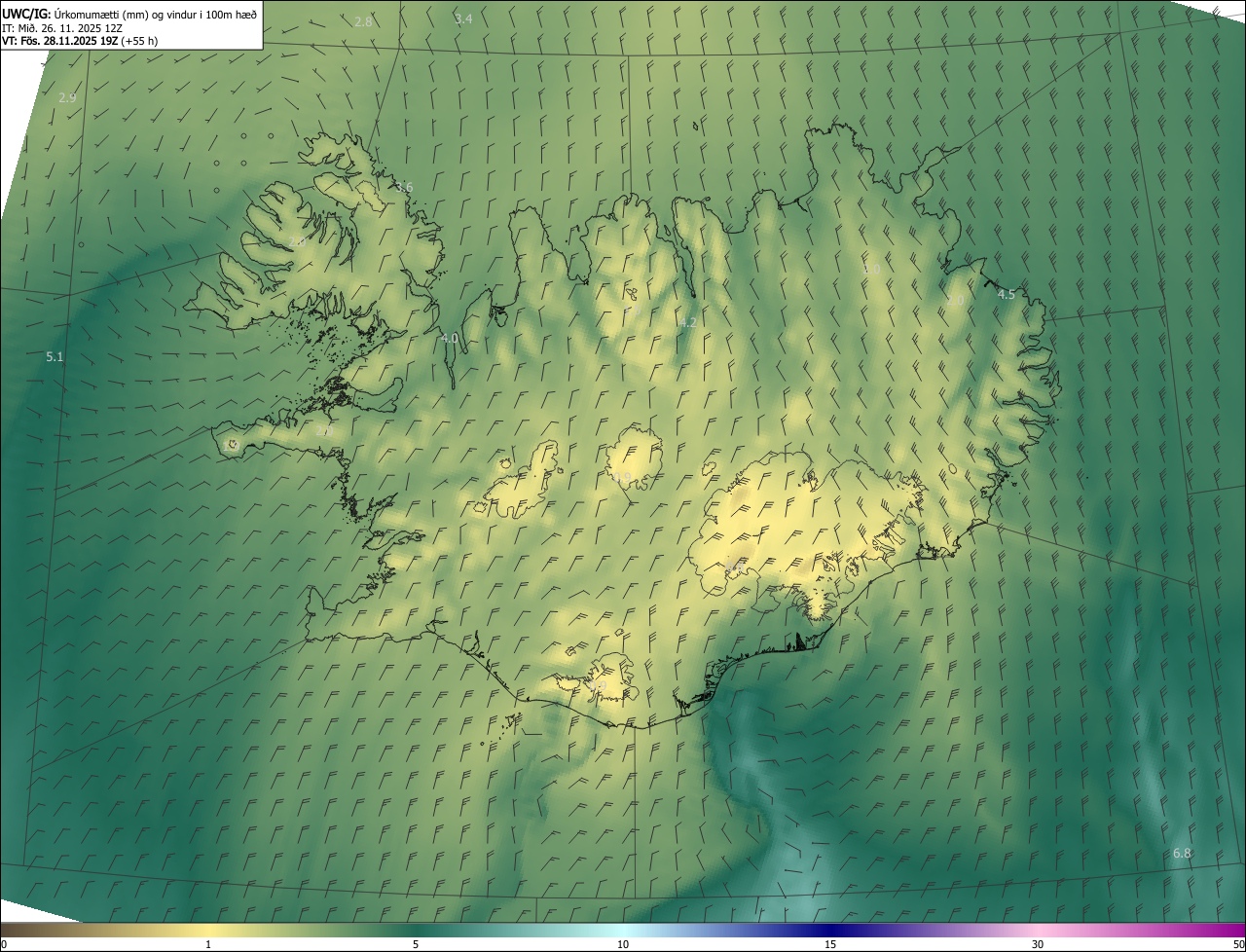Click the colorbar tick label 50
This screenshot has width=1246, height=952.
pos(1238,944)
